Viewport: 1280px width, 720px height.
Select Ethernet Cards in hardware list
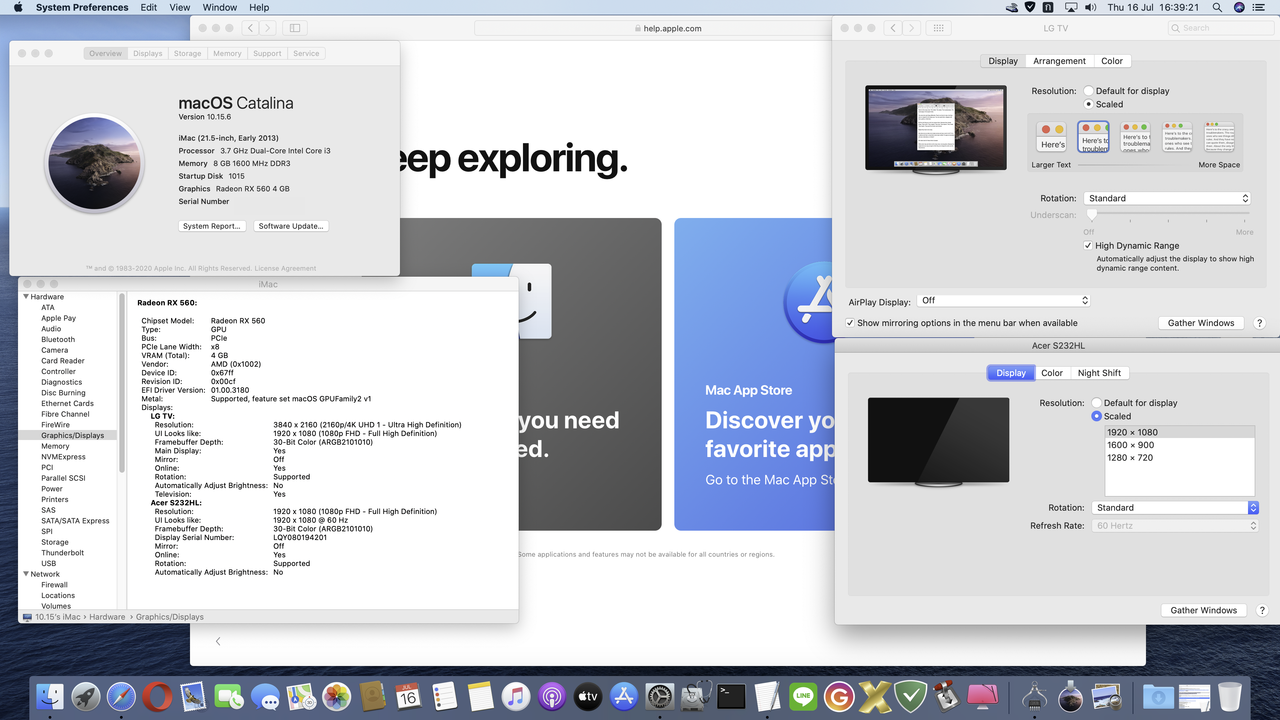[67, 403]
